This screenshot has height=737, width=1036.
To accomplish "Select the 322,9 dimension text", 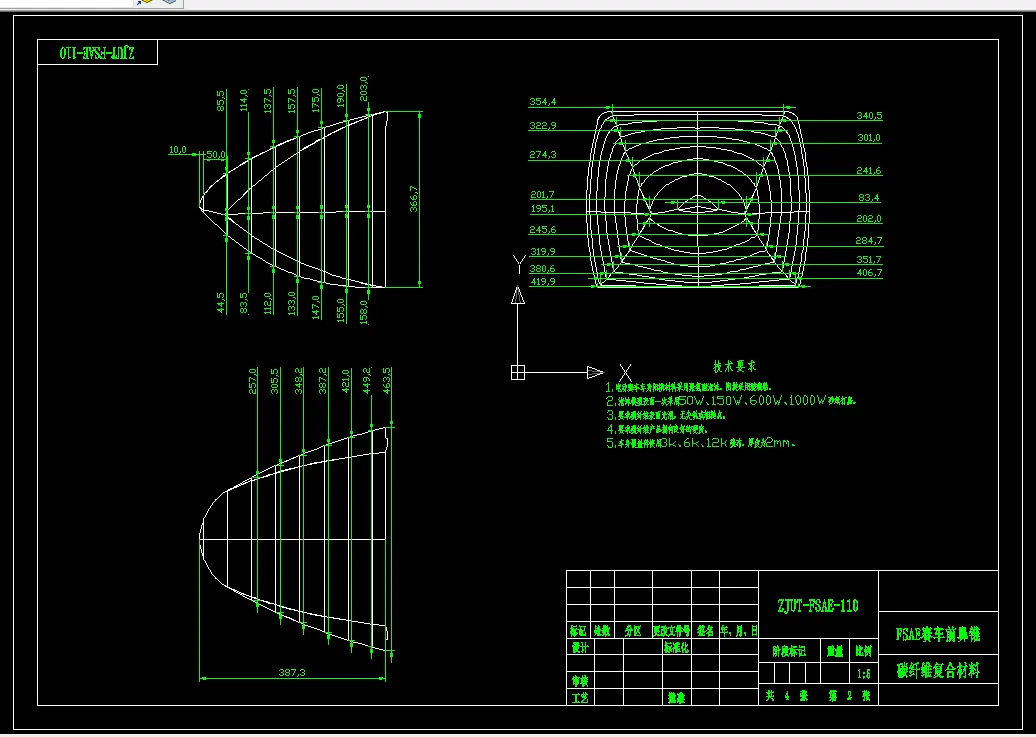I will pos(542,125).
